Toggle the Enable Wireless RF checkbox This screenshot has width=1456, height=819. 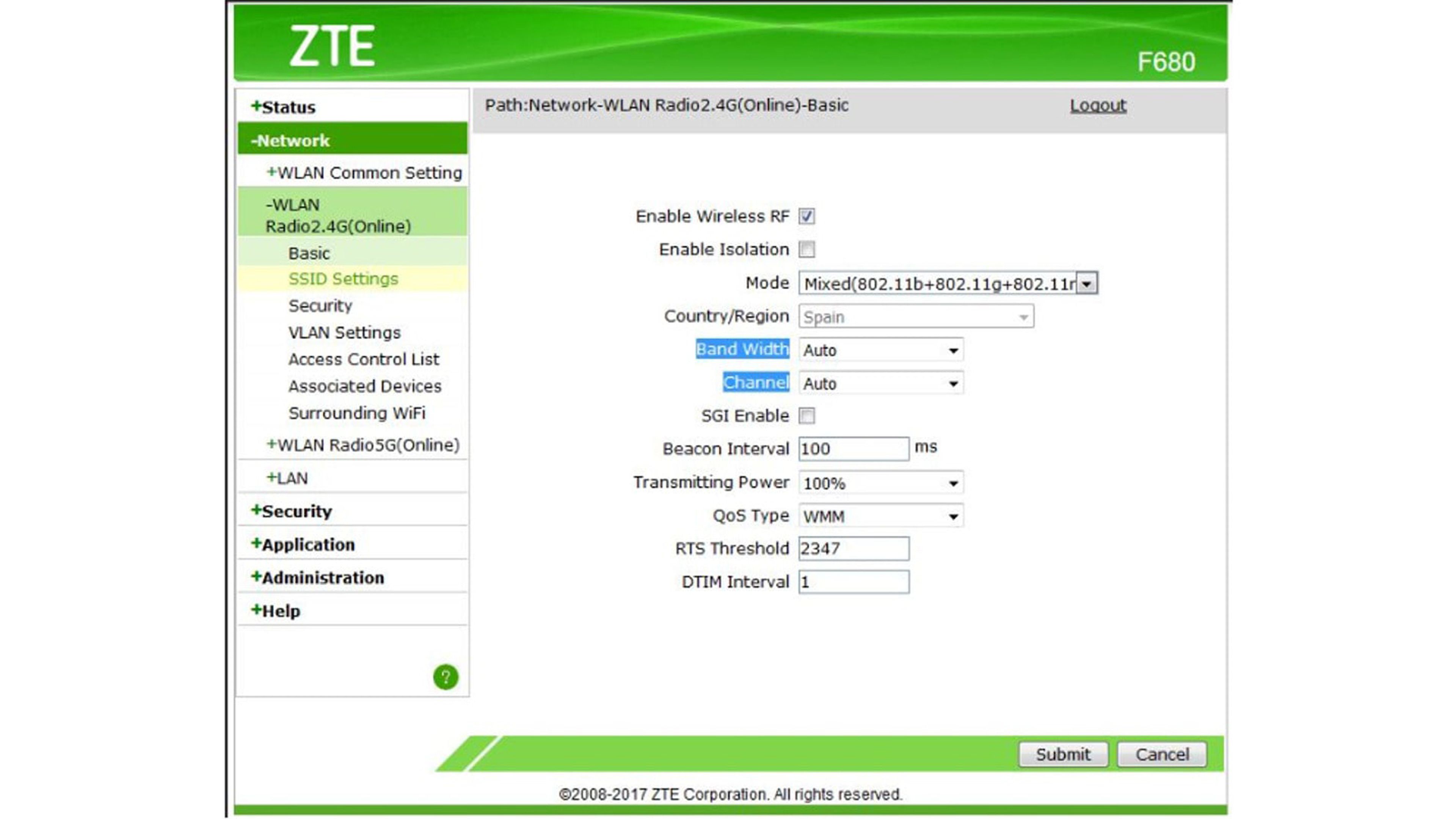806,216
